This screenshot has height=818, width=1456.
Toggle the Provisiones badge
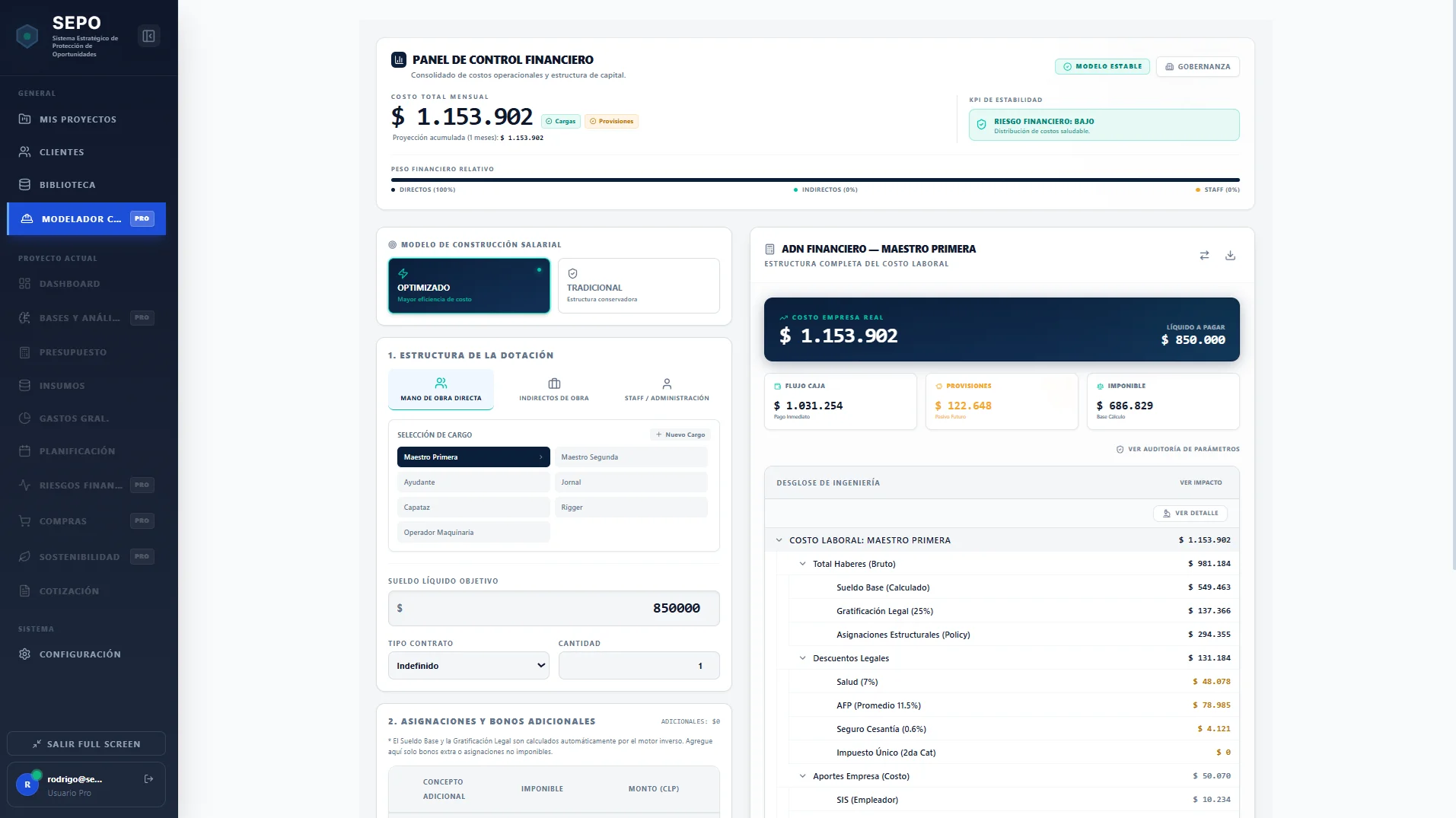point(611,121)
